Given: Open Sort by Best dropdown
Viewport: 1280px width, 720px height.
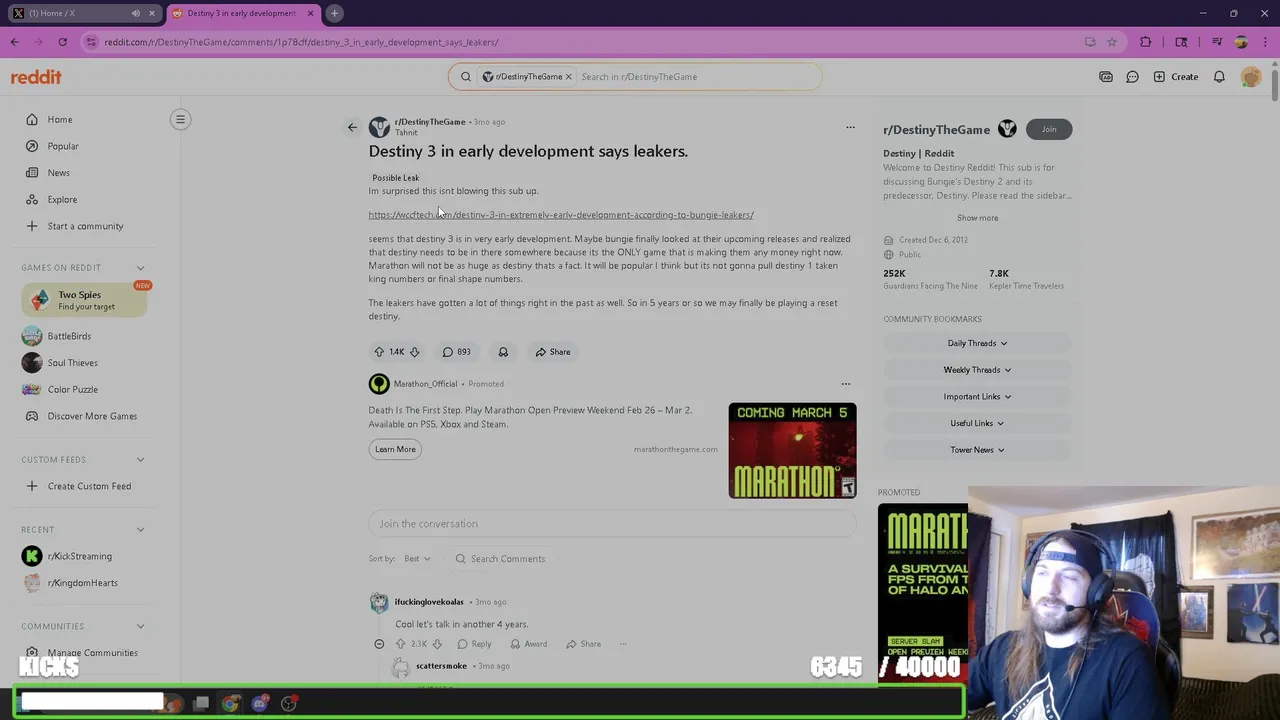Looking at the screenshot, I should point(417,559).
